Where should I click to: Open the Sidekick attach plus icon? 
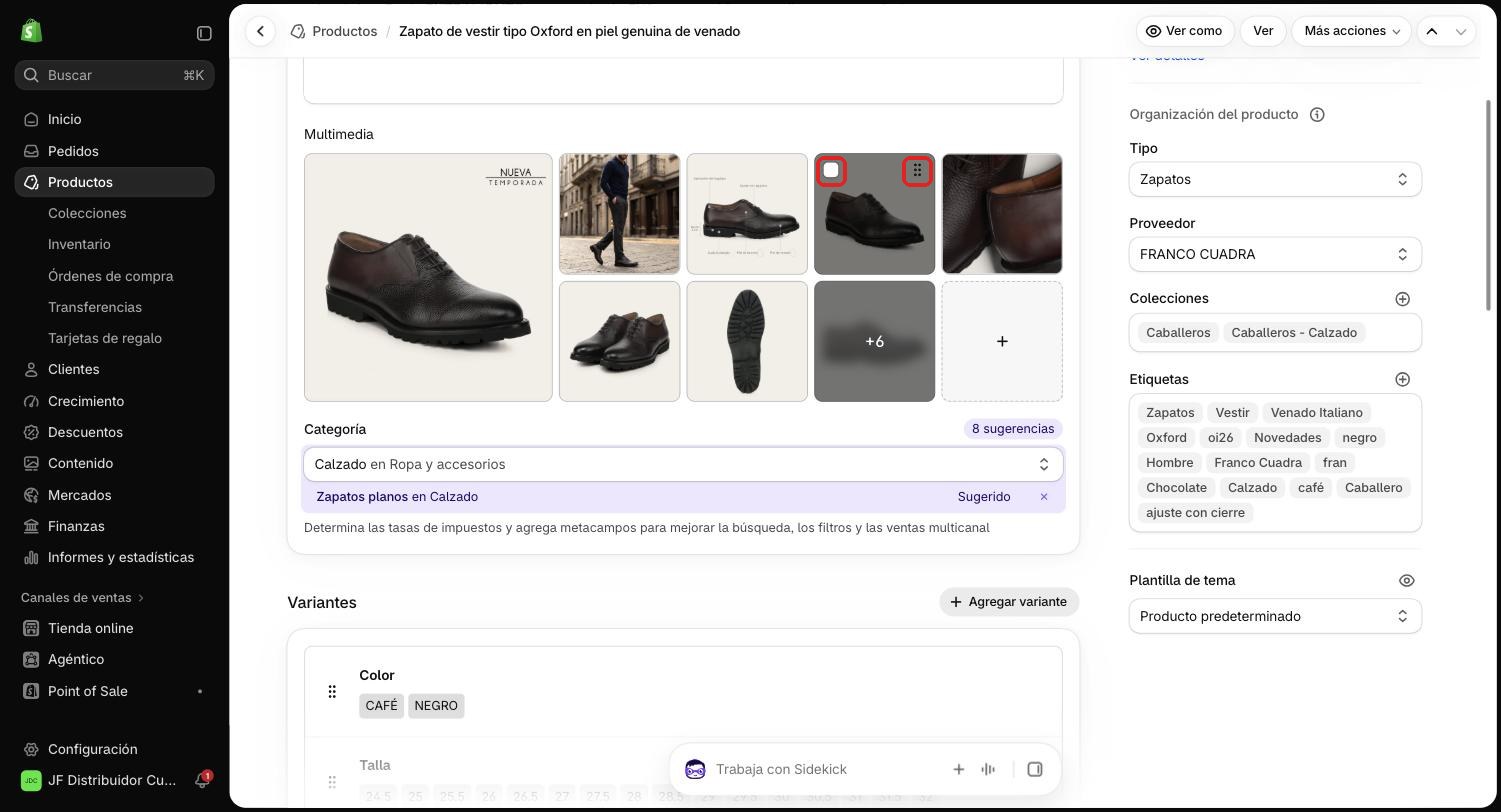point(958,769)
